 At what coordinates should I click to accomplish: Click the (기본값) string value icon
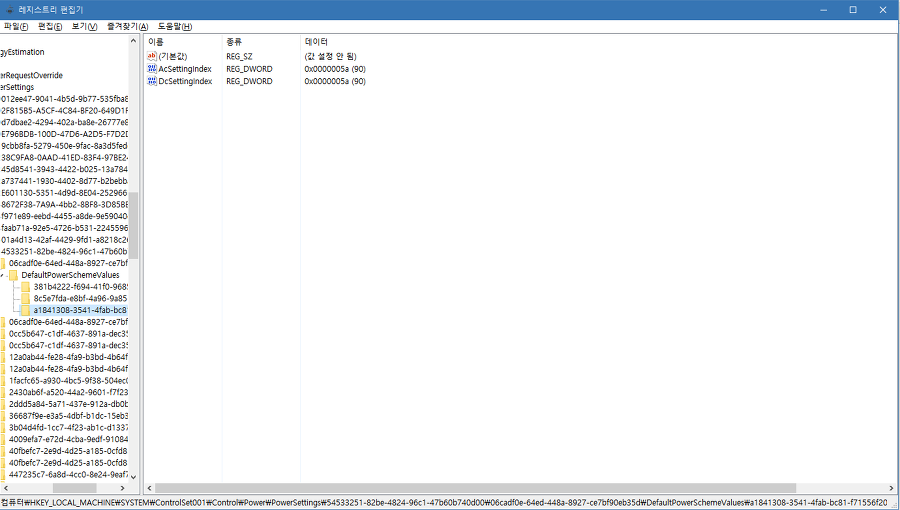pos(152,57)
